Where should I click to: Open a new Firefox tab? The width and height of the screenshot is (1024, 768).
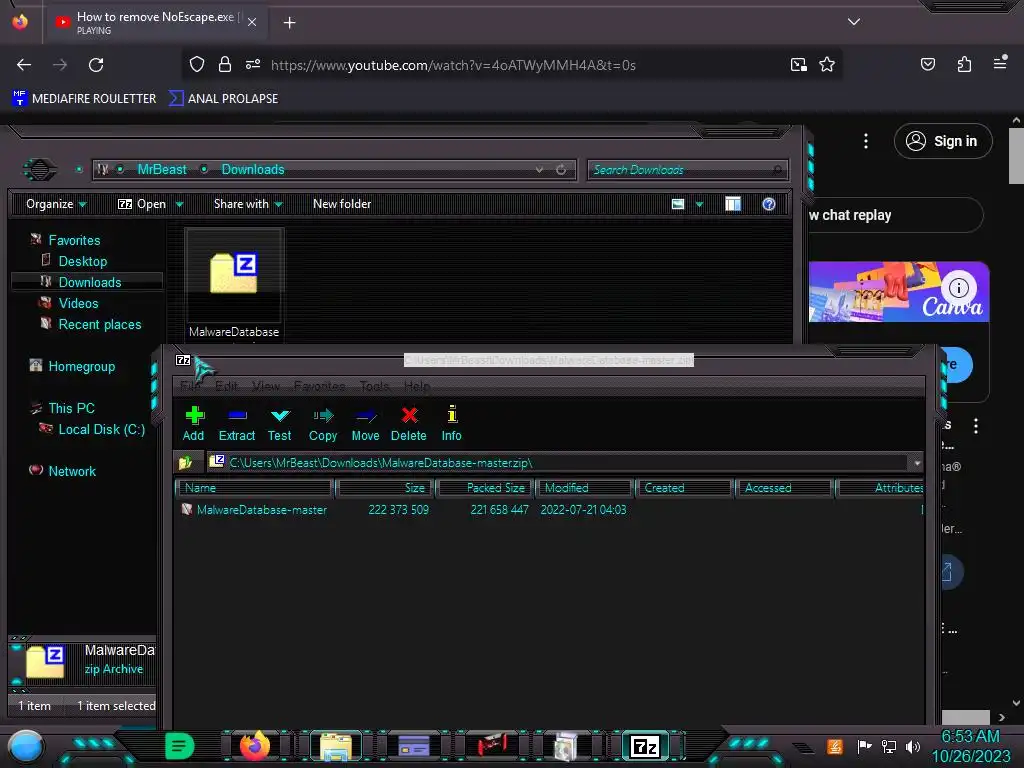tap(289, 23)
